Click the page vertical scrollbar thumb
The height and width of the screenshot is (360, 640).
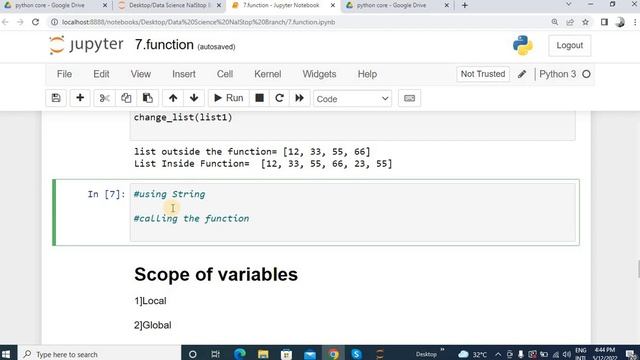click(x=638, y=269)
